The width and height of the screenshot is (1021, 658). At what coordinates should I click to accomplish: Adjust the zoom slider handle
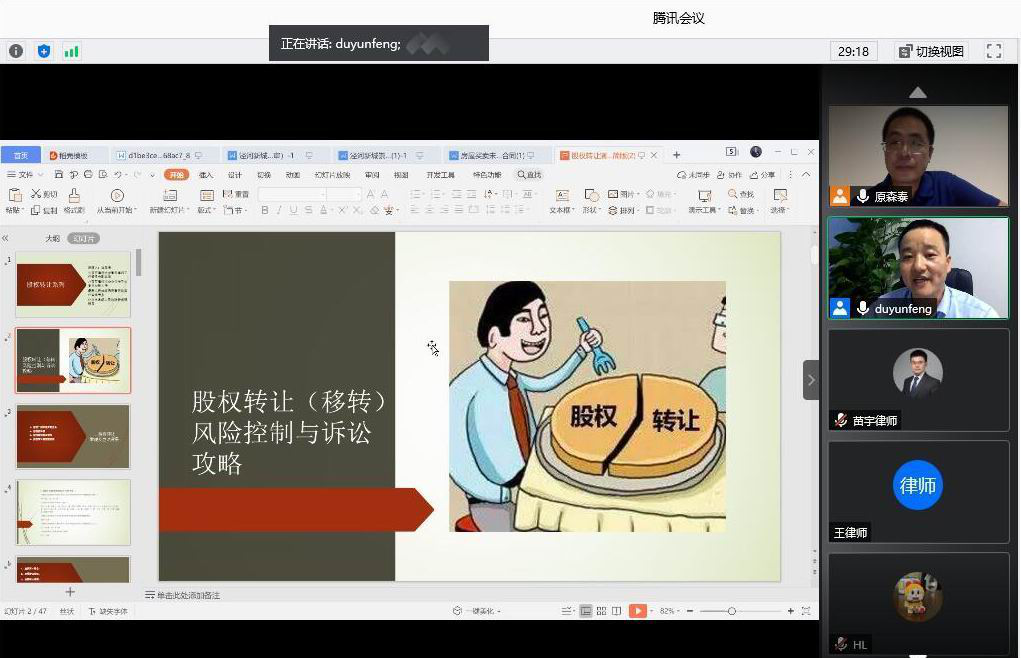pyautogui.click(x=731, y=611)
